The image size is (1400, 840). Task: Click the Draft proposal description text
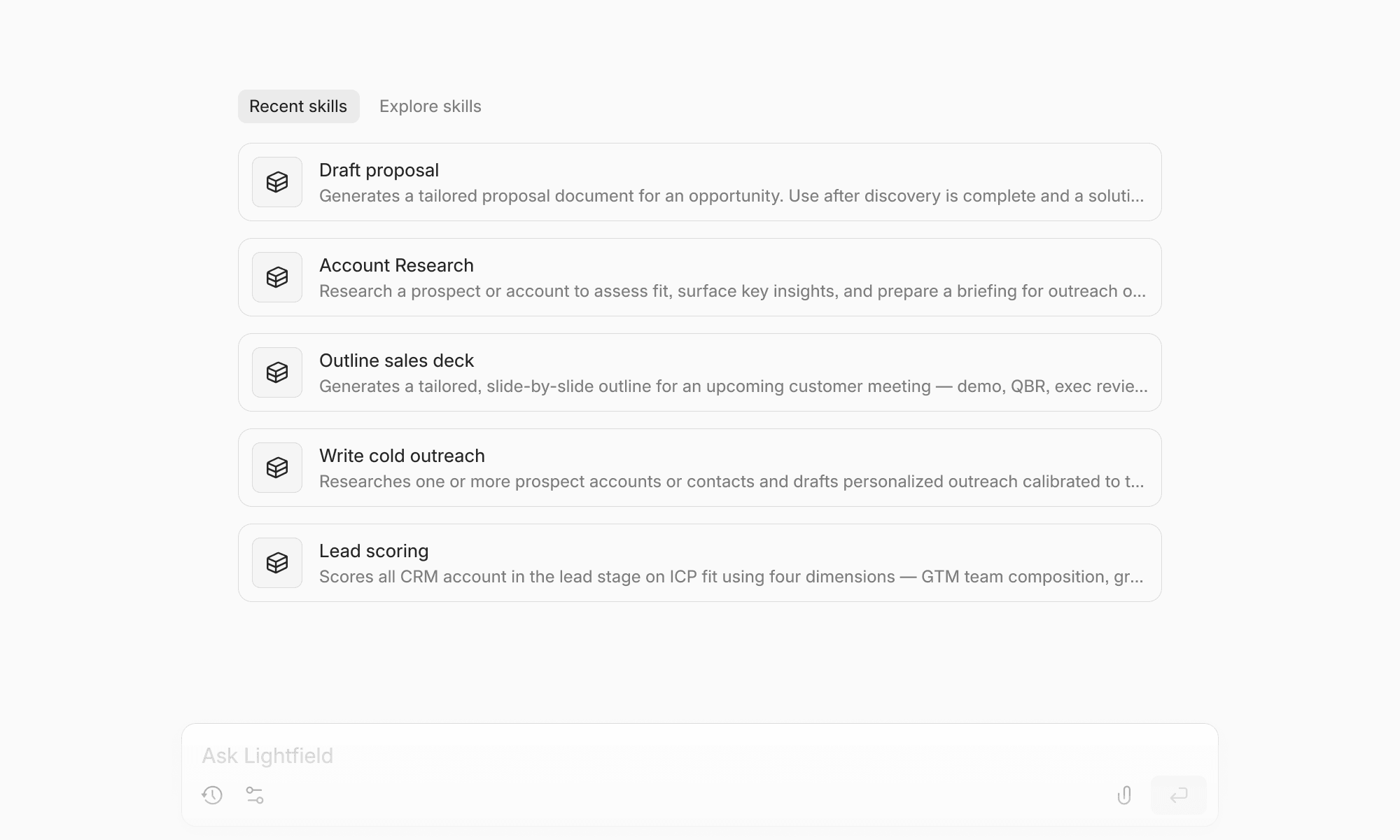click(x=731, y=196)
